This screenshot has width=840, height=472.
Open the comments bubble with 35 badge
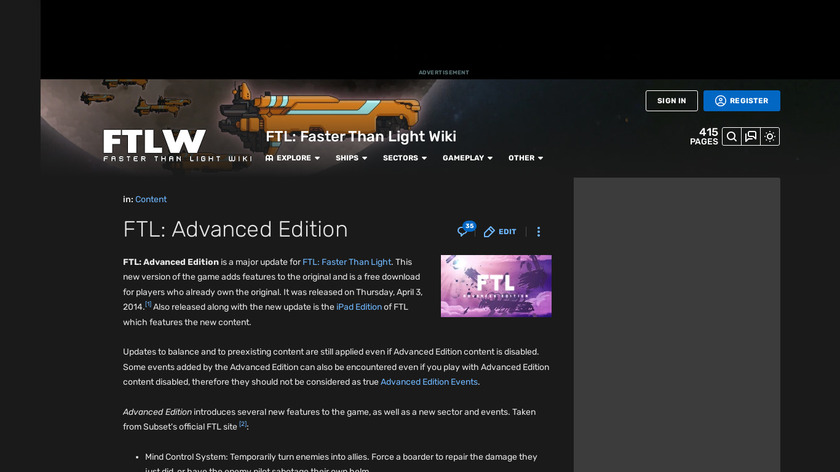point(465,229)
